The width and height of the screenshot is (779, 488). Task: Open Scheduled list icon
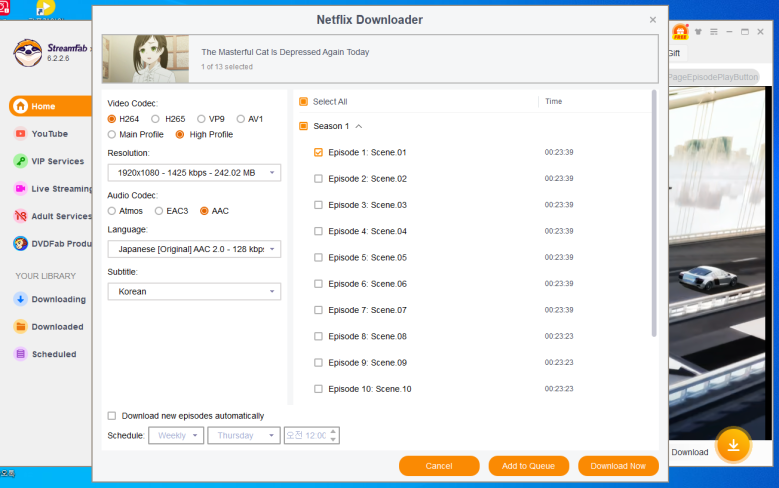20,354
